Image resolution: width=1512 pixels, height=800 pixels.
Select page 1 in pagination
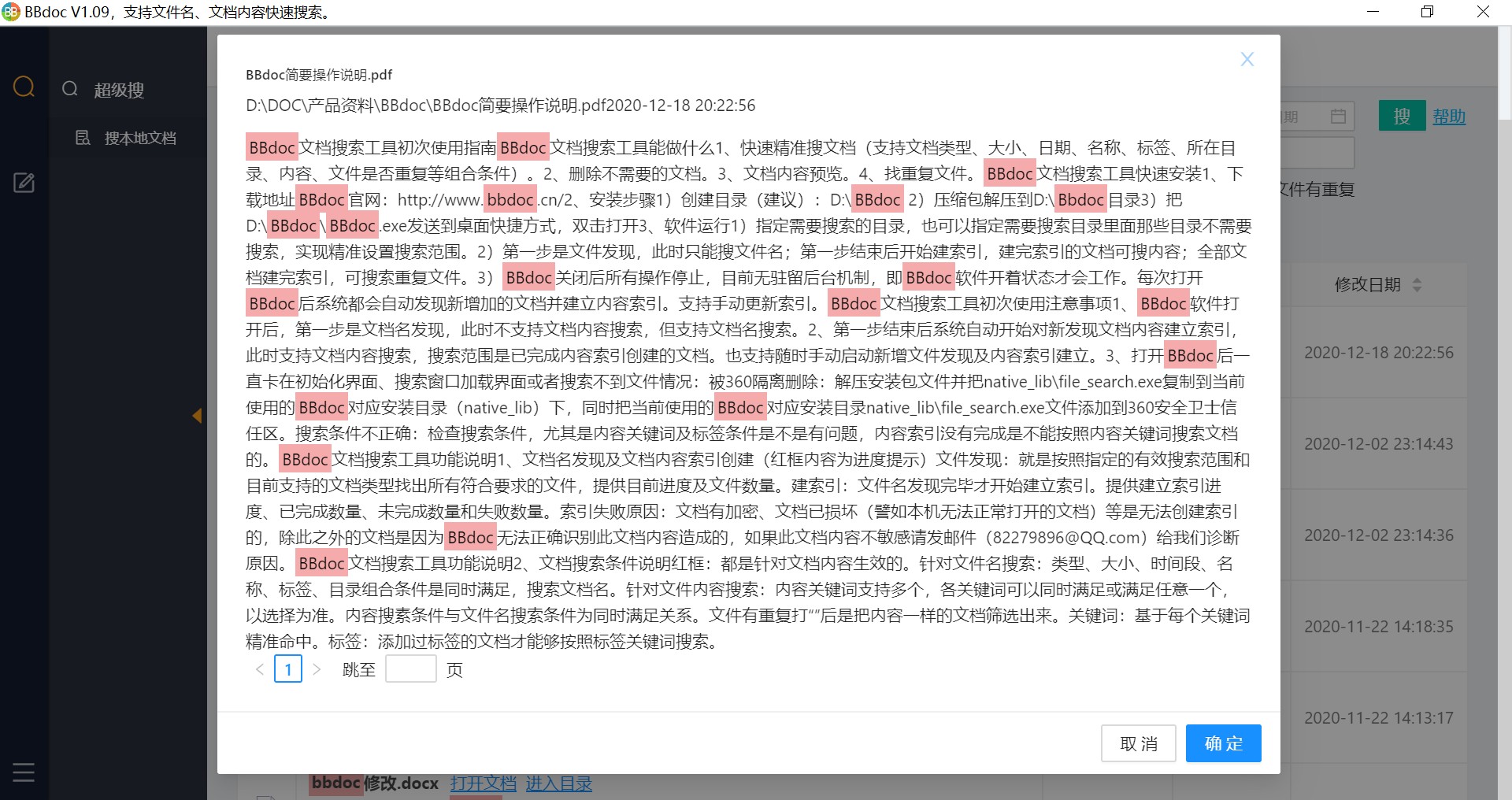[288, 669]
